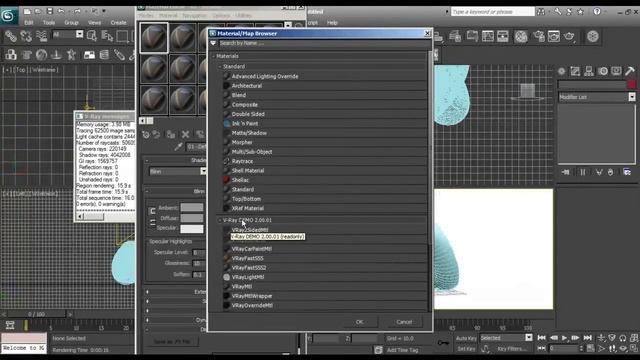The image size is (640, 360).
Task: Open the Views menu
Action: (94, 23)
